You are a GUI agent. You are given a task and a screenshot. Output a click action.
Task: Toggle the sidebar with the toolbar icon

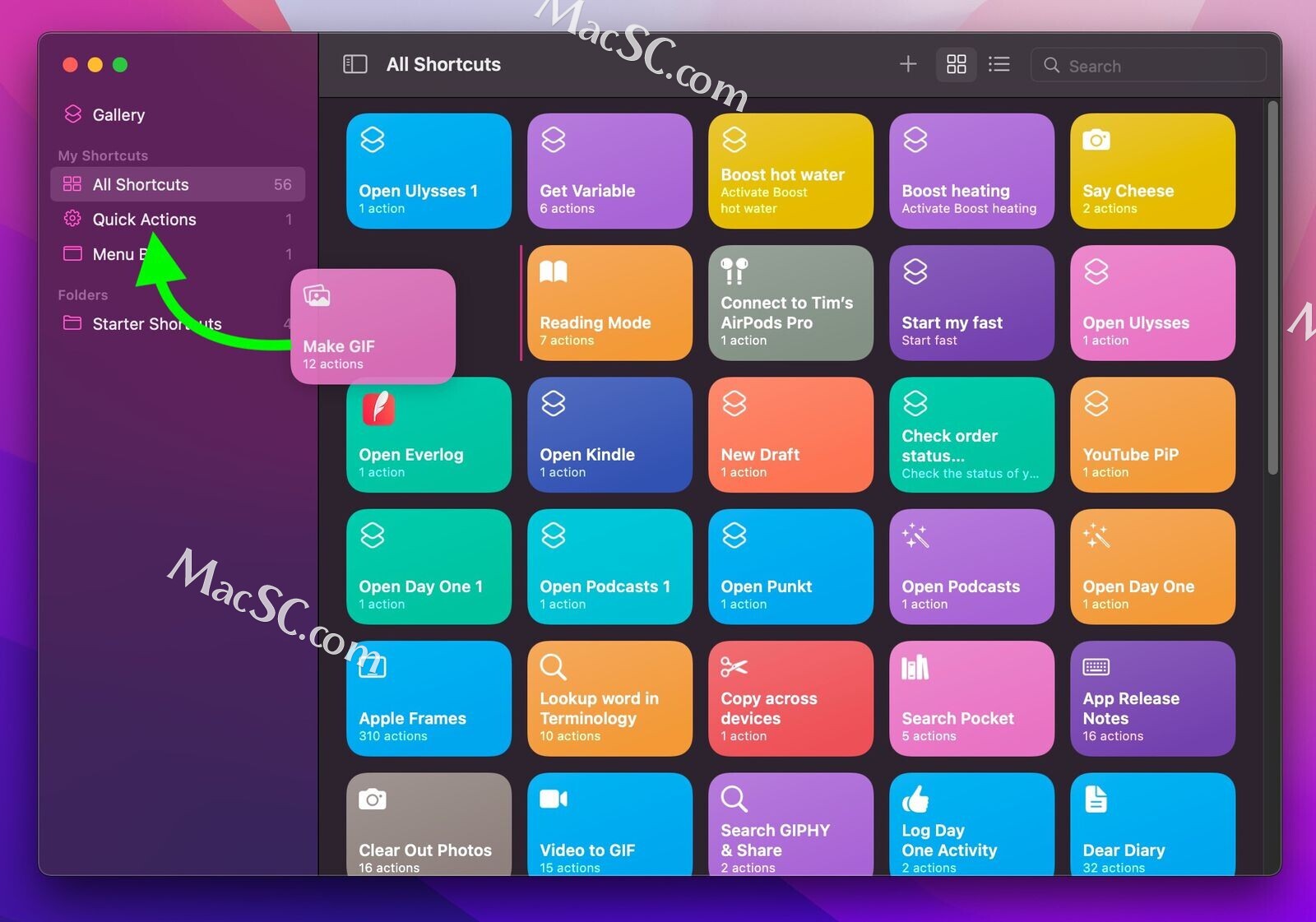point(354,64)
